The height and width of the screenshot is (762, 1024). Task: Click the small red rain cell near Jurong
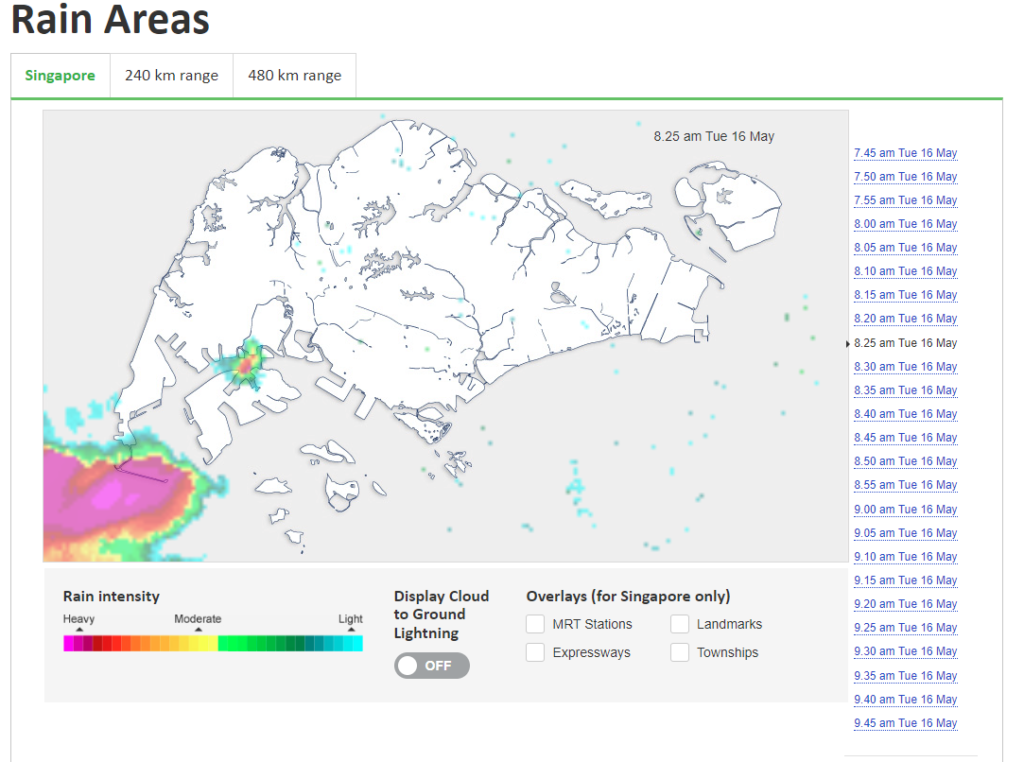243,368
